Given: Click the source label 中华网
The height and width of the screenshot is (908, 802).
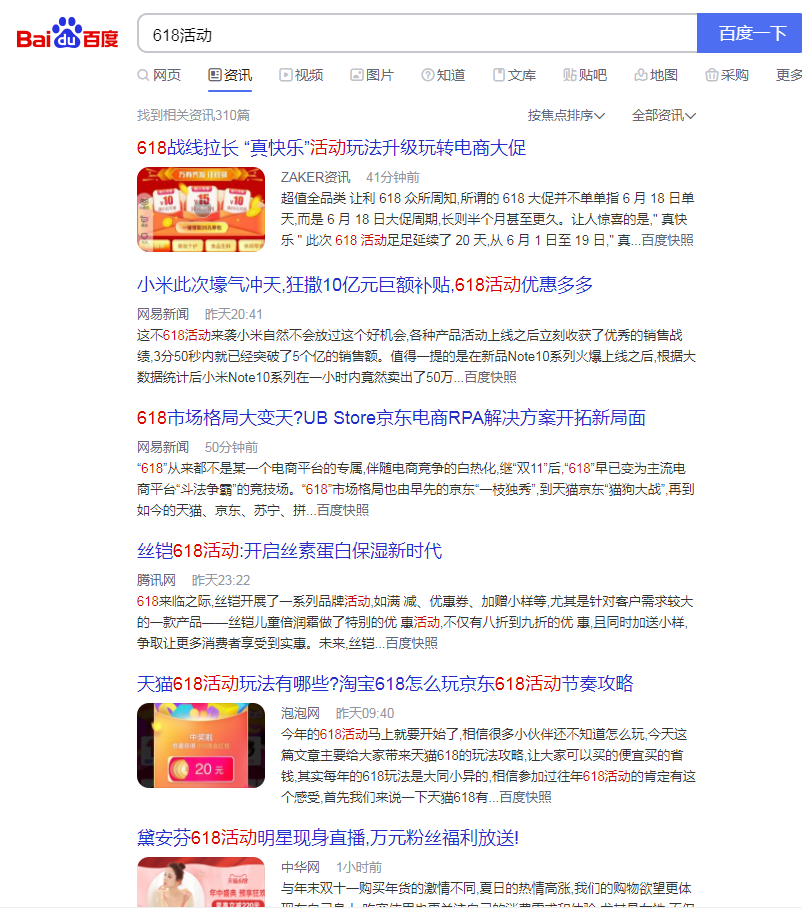Looking at the screenshot, I should click(x=301, y=867).
